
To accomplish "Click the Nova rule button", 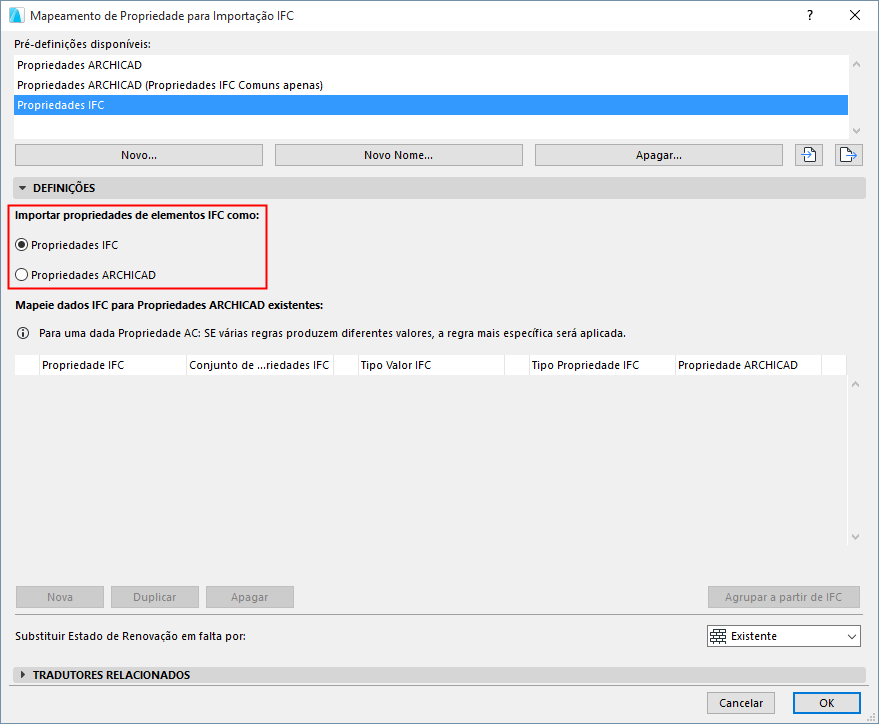I will (x=60, y=597).
